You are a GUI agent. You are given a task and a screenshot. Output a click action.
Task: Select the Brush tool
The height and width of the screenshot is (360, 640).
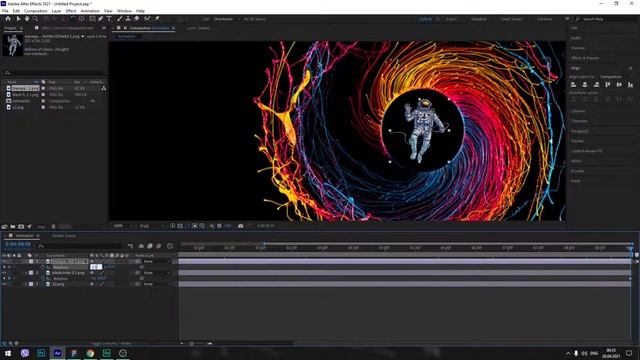click(x=120, y=19)
